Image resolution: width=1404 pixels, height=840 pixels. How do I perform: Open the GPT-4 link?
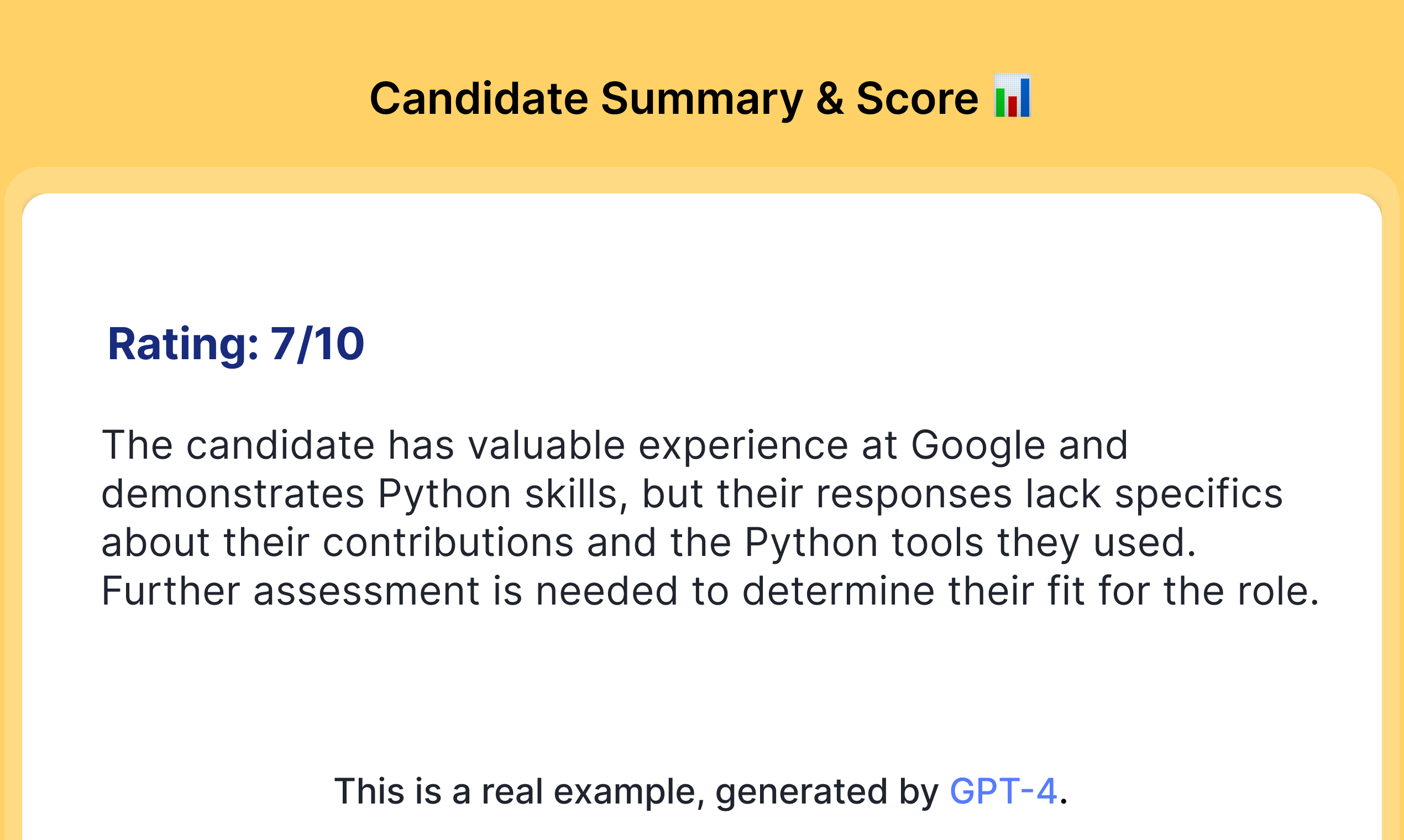click(1003, 791)
